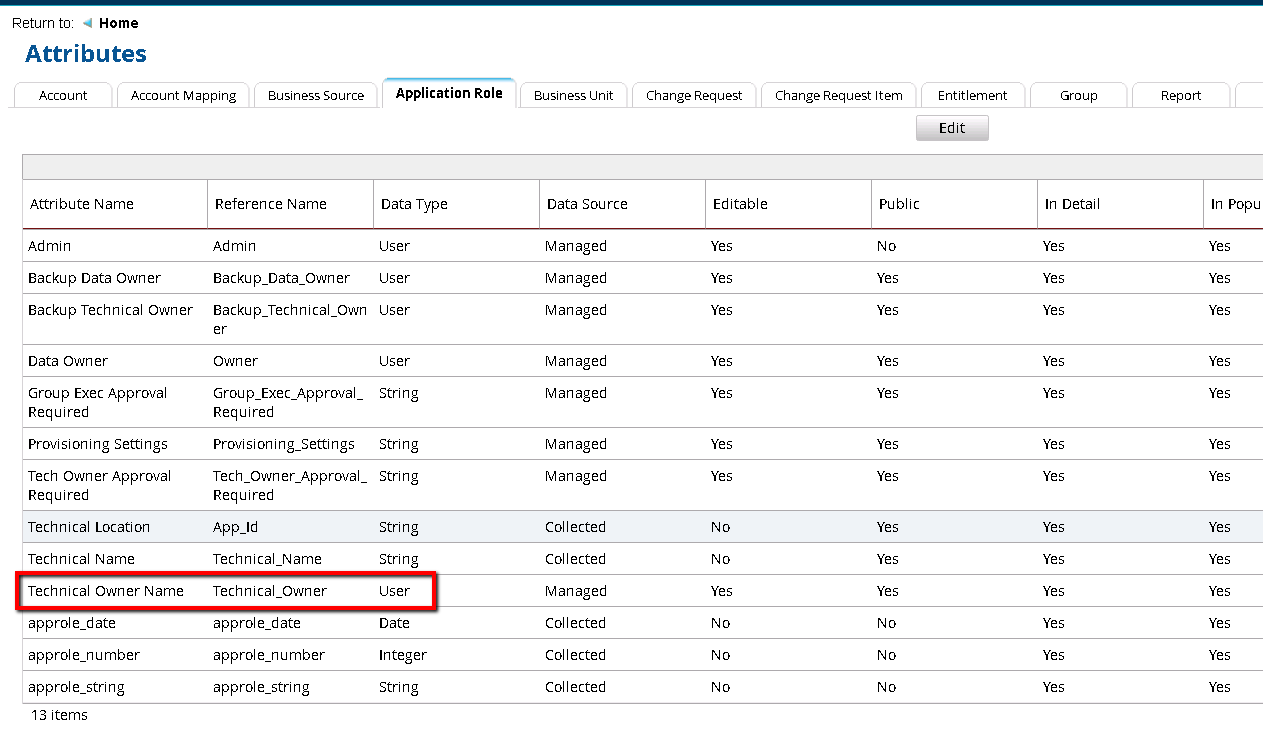Select the Business Source tab
Screen dimensions: 1263x742
coord(316,96)
